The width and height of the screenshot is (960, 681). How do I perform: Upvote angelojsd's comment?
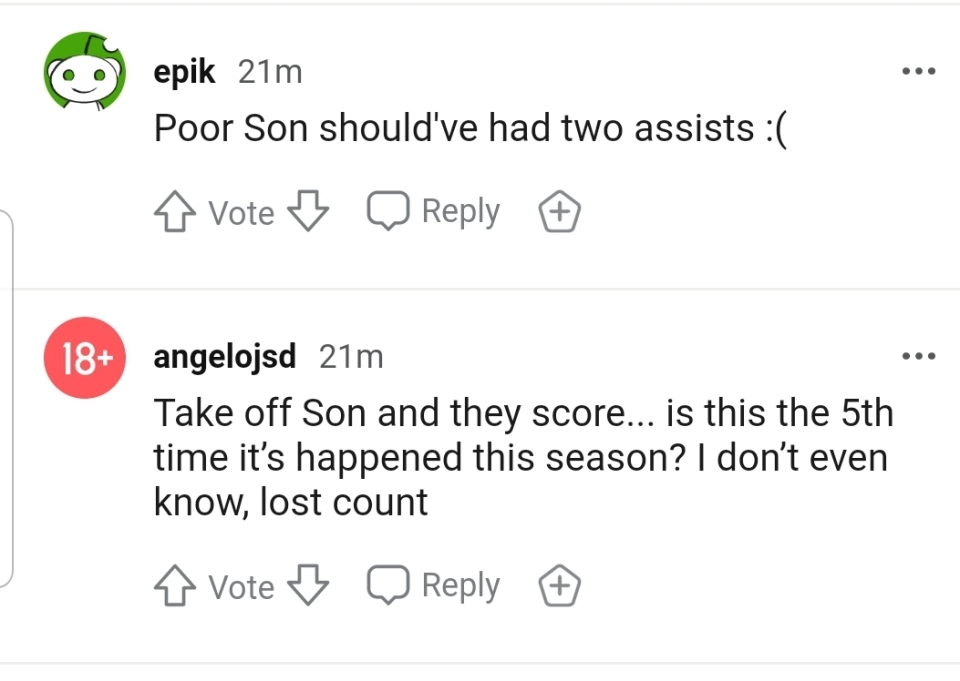pos(175,586)
